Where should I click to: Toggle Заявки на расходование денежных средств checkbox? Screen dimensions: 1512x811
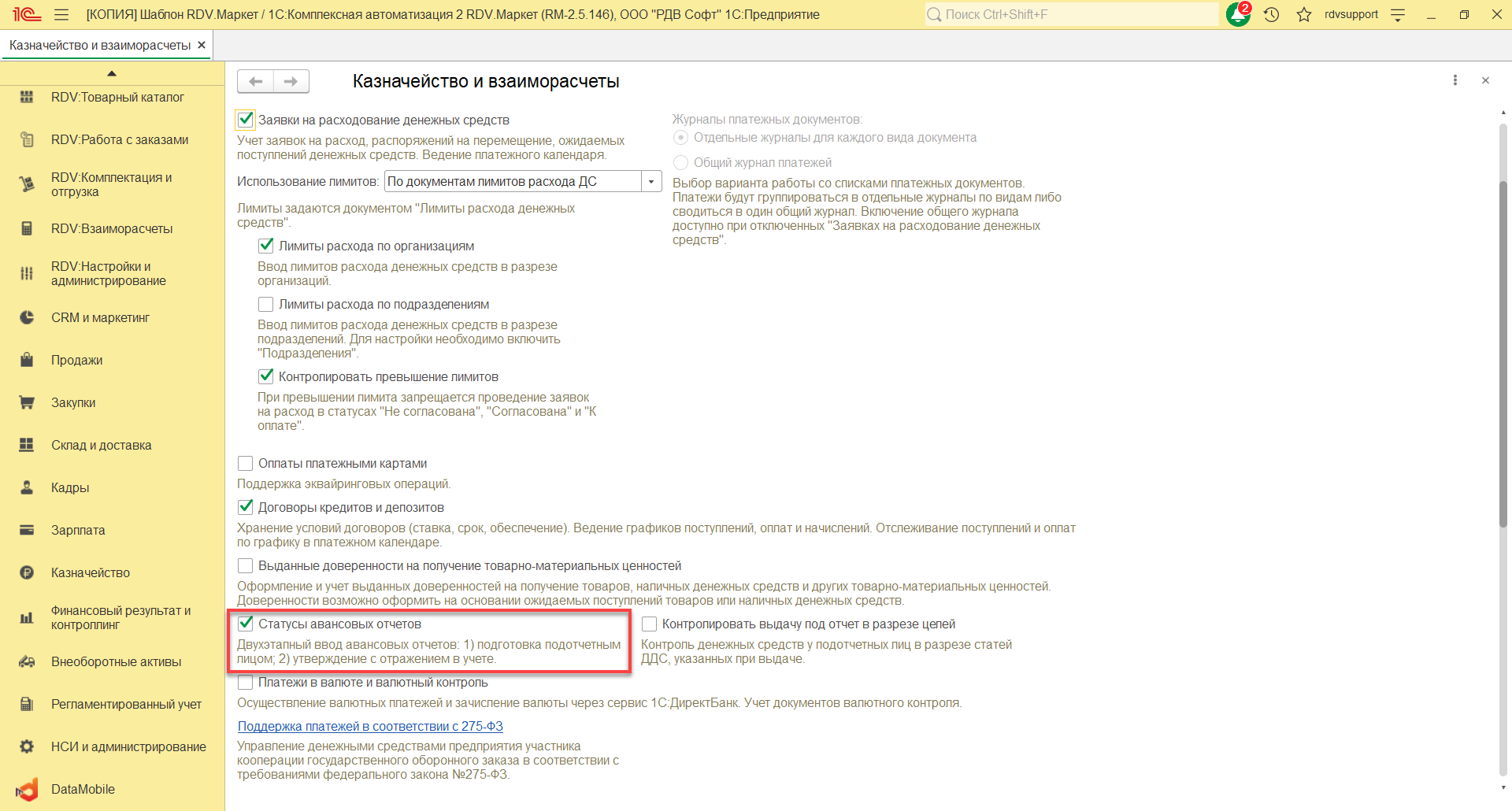246,120
